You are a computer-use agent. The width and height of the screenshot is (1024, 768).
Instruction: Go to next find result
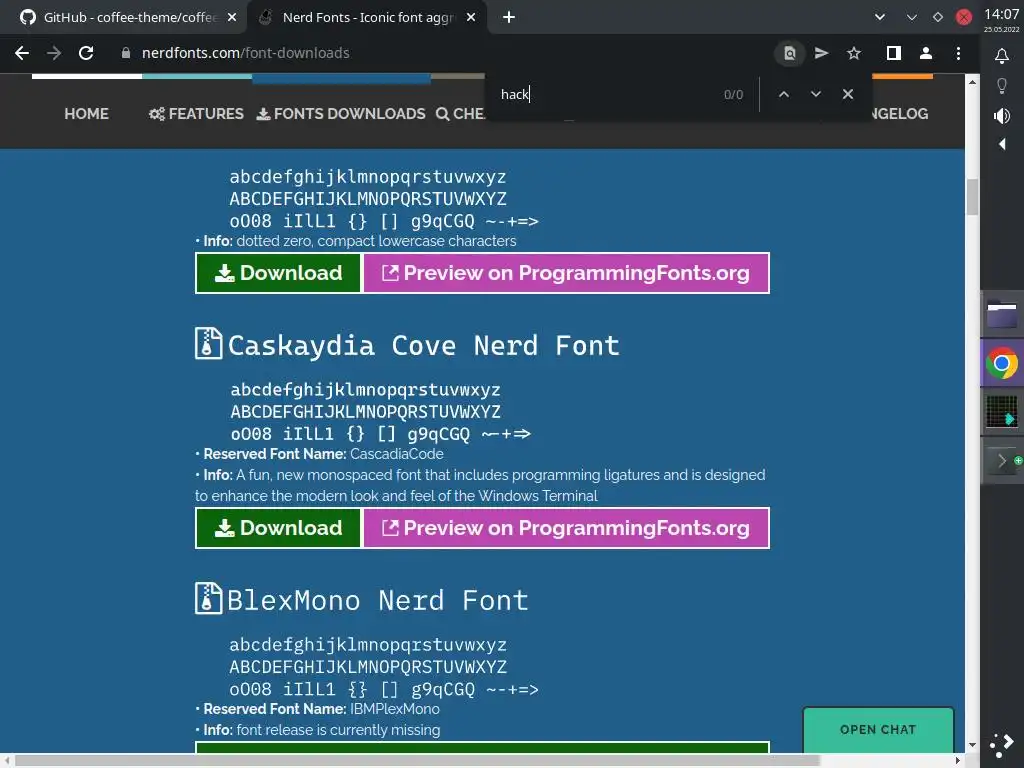coord(816,95)
